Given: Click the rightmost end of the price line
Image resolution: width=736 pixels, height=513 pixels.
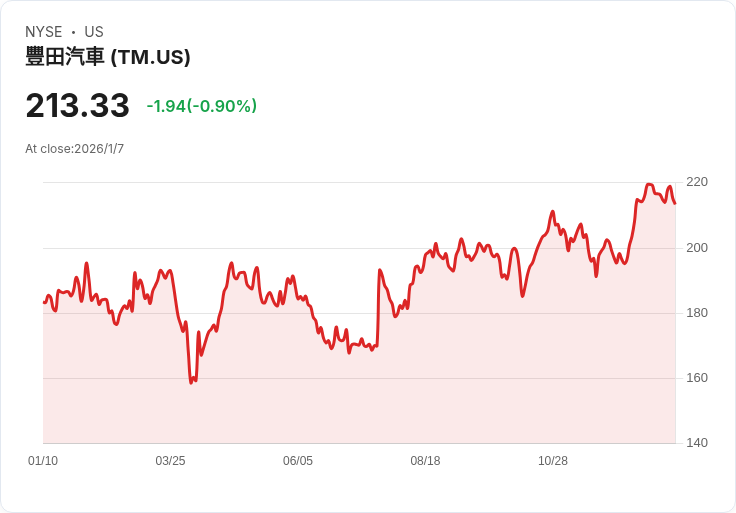Looking at the screenshot, I should pyautogui.click(x=675, y=203).
